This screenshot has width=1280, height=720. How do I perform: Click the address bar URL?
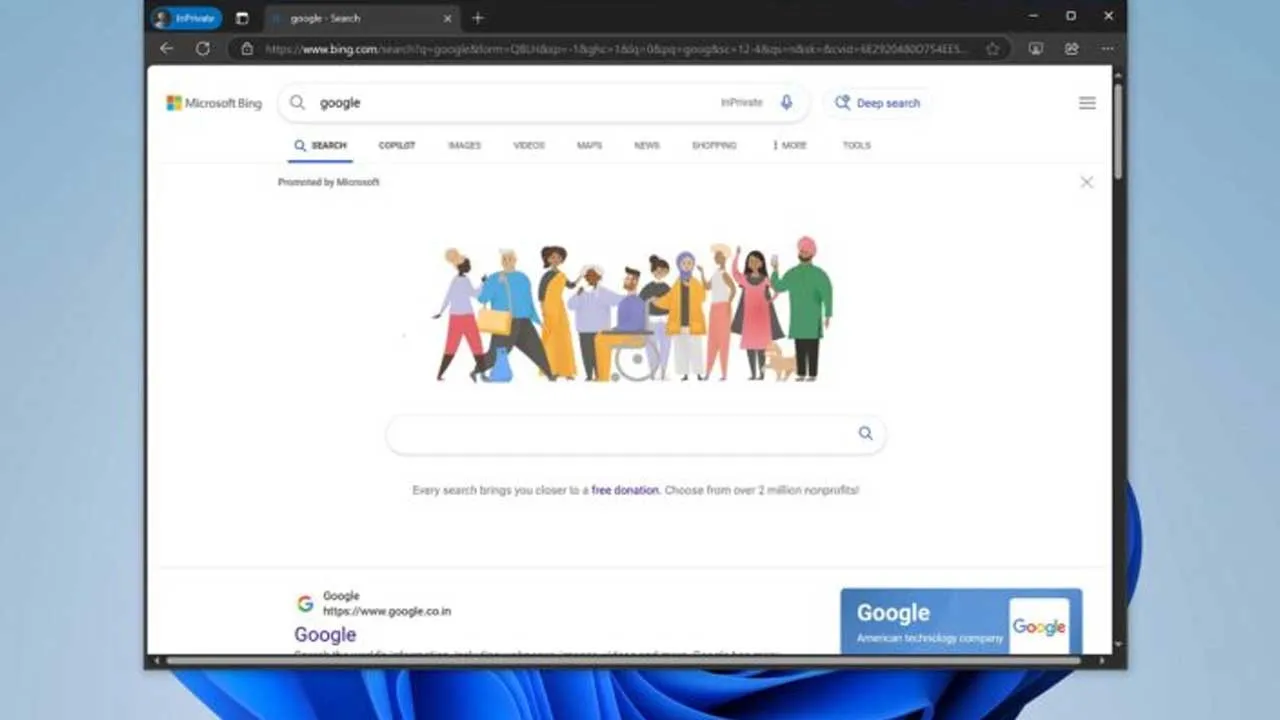(x=617, y=48)
